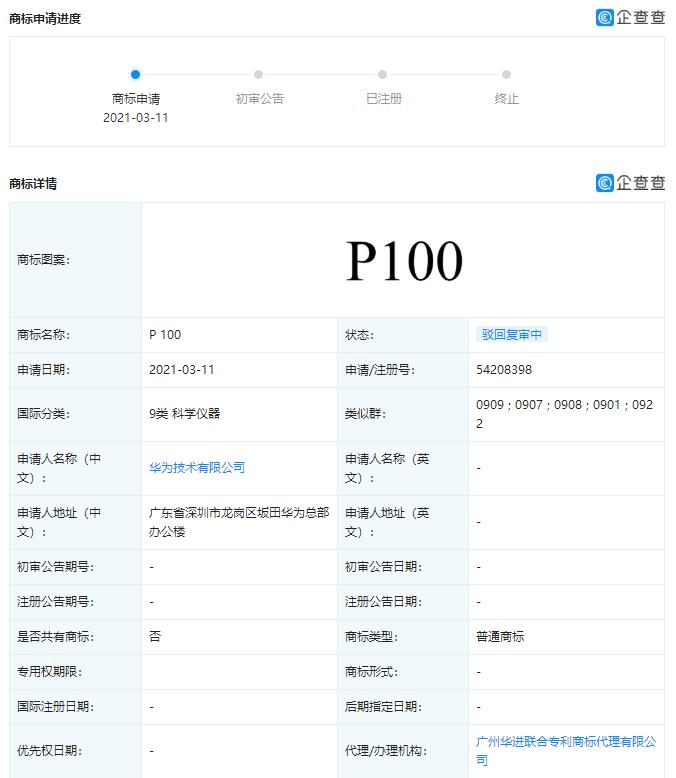Click the 商标申请进度 section heading
Screen dimensions: 676x778
pos(45,19)
